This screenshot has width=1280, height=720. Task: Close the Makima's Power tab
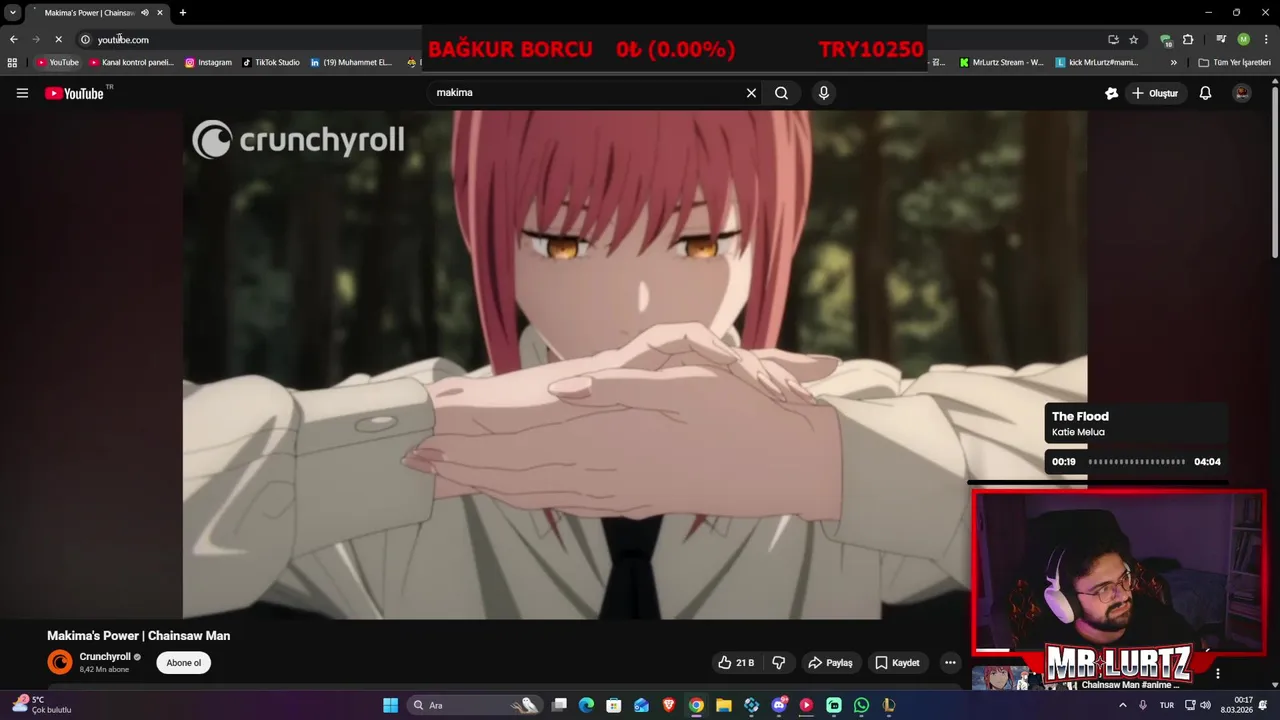coord(160,13)
